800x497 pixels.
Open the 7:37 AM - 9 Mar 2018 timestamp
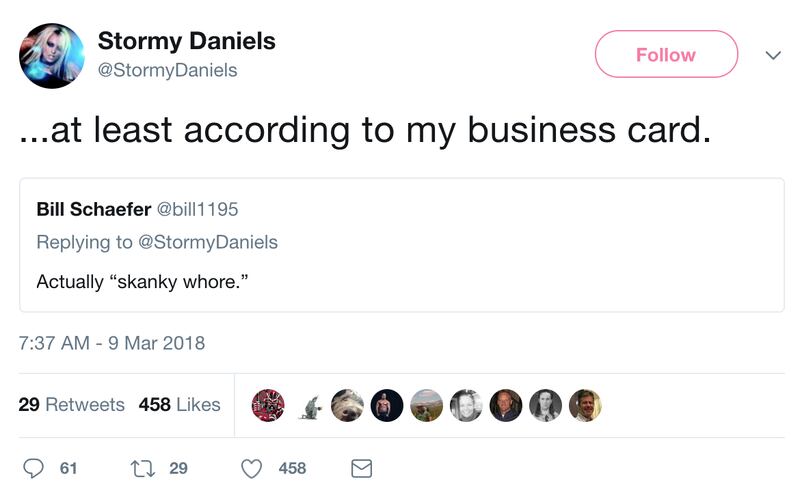112,343
